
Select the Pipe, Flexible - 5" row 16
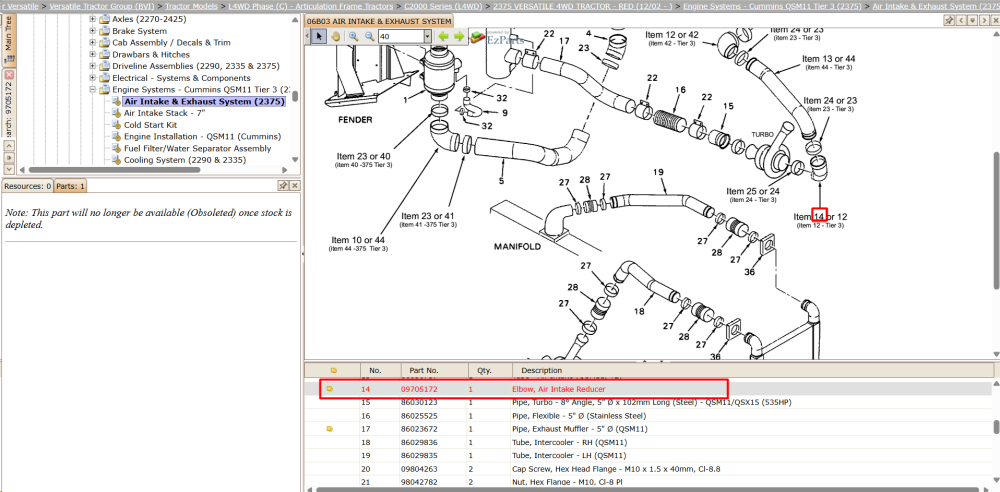(649, 415)
